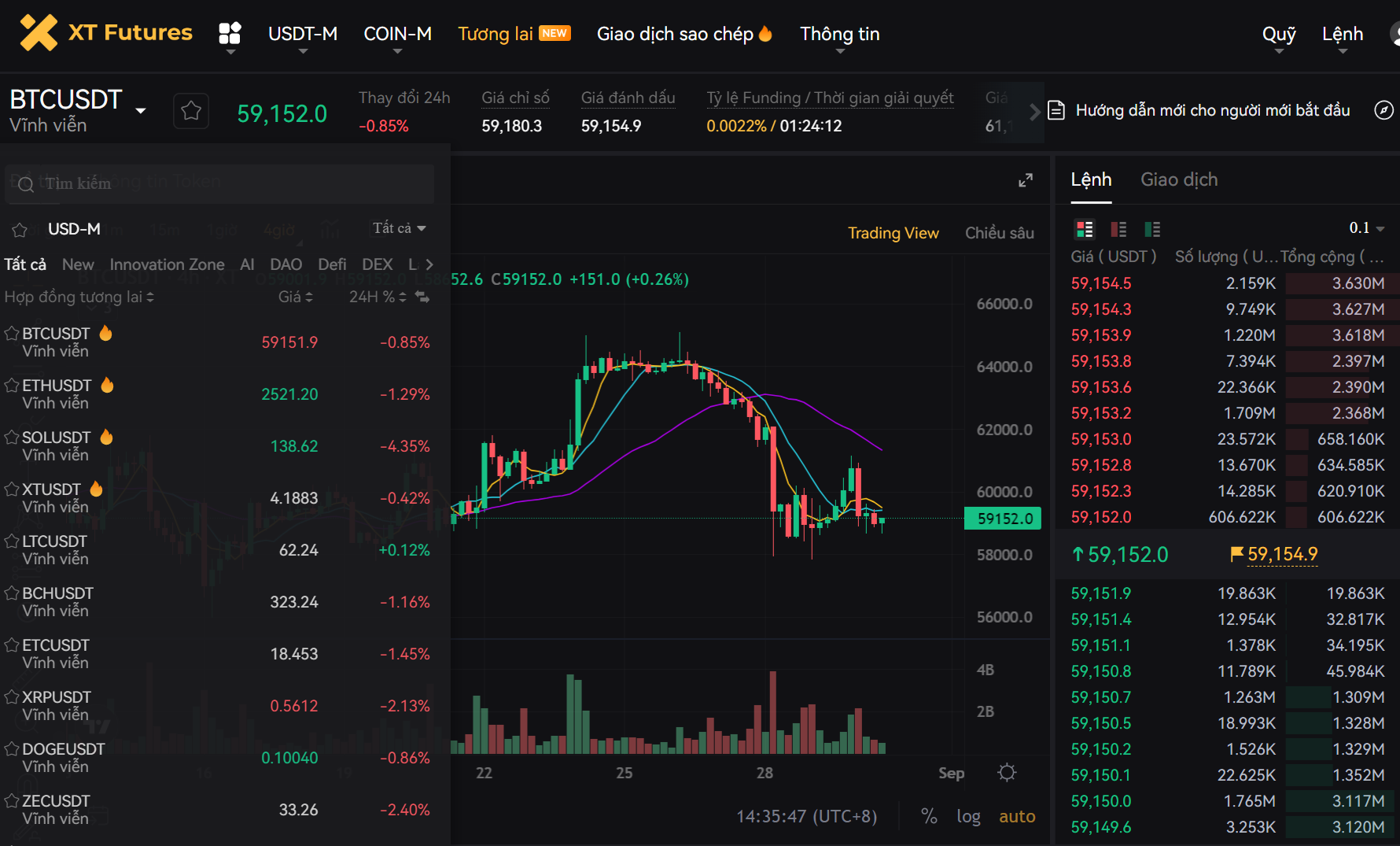The width and height of the screenshot is (1400, 846).
Task: Open the Quỹ dropdown
Action: 1279,34
